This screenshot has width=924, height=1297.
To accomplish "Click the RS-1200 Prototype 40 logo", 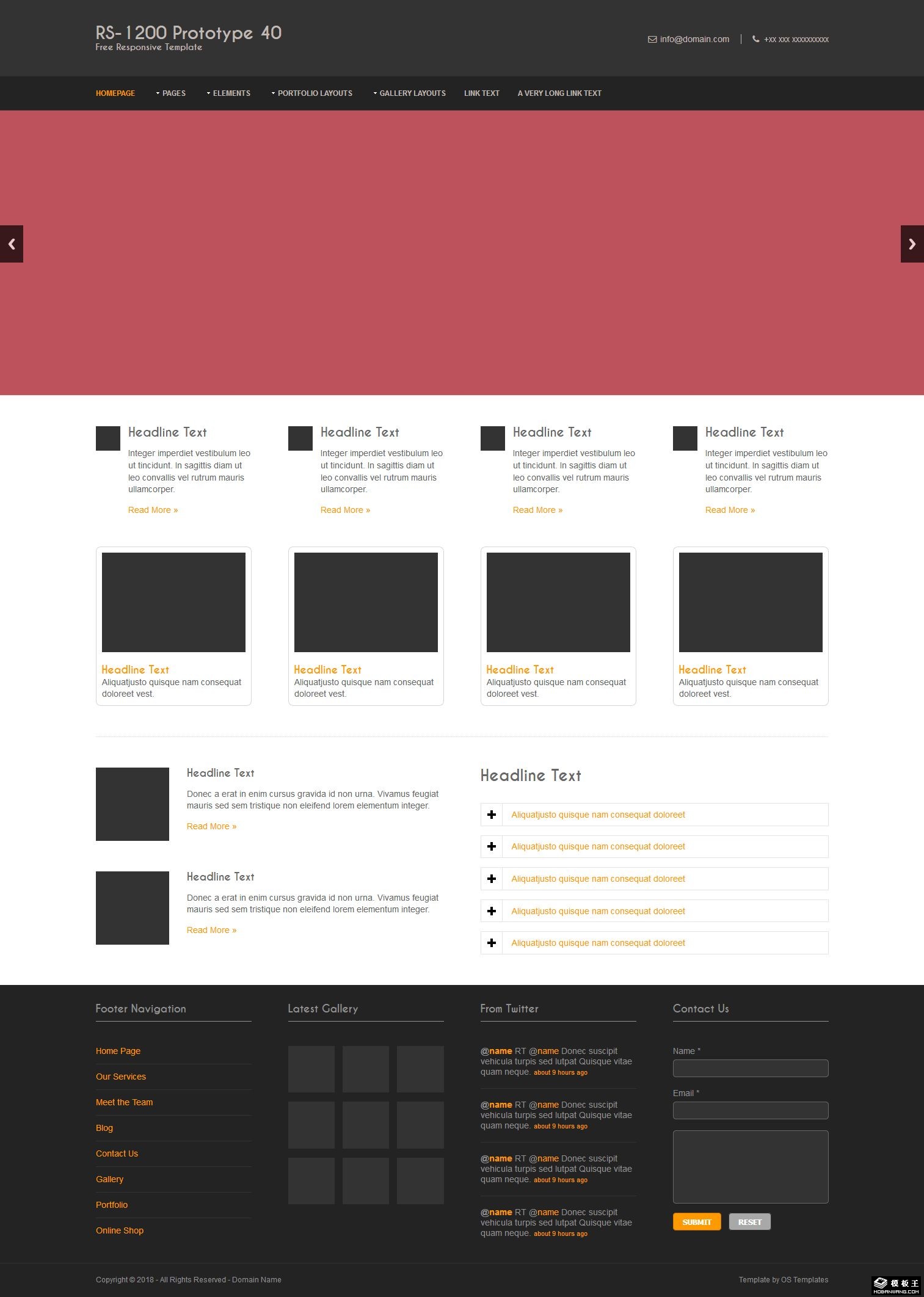I will tap(188, 33).
